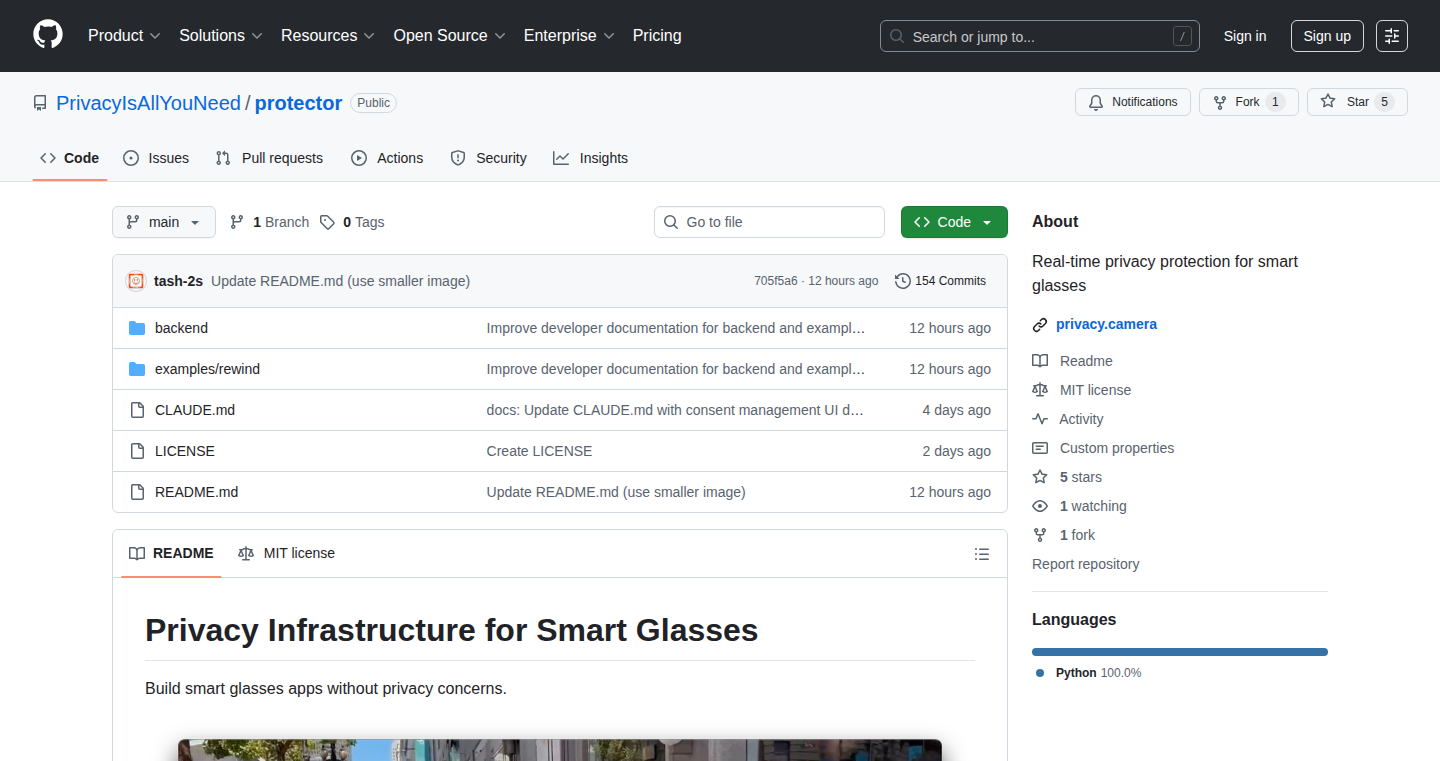Click the note icon next to Custom properties
Image resolution: width=1440 pixels, height=761 pixels.
click(1040, 448)
